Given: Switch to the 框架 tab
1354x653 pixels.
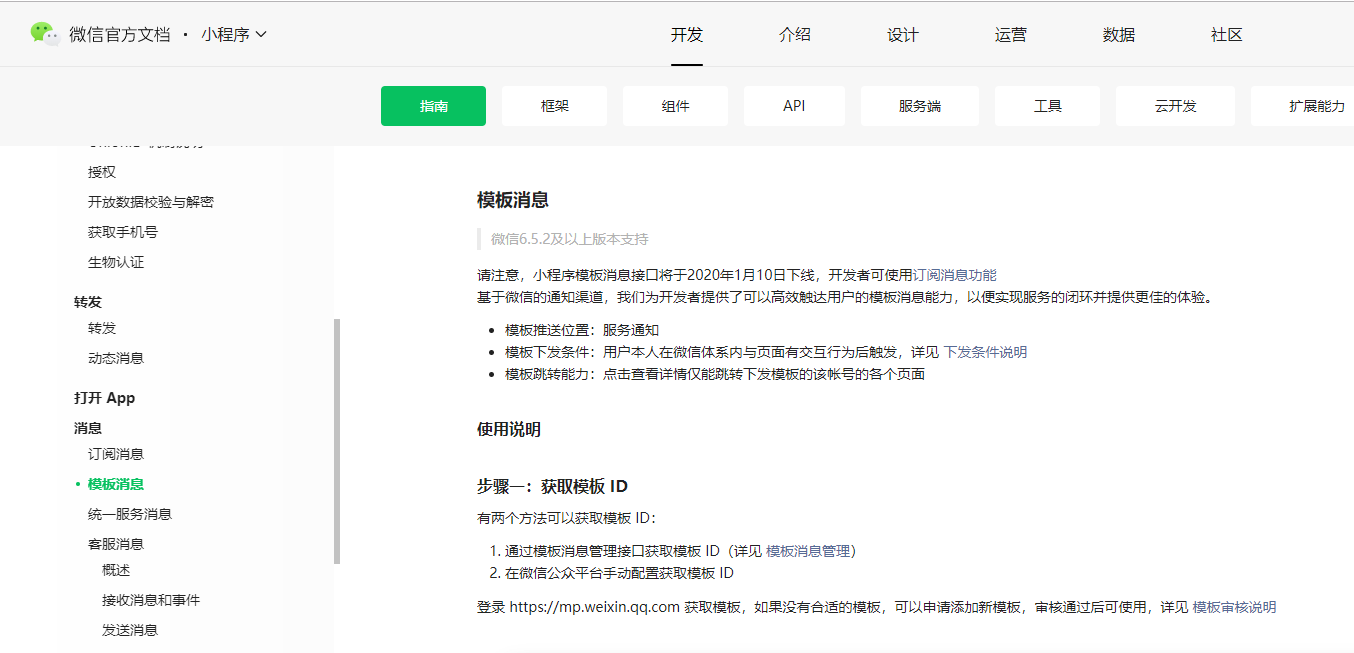Looking at the screenshot, I should 554,105.
